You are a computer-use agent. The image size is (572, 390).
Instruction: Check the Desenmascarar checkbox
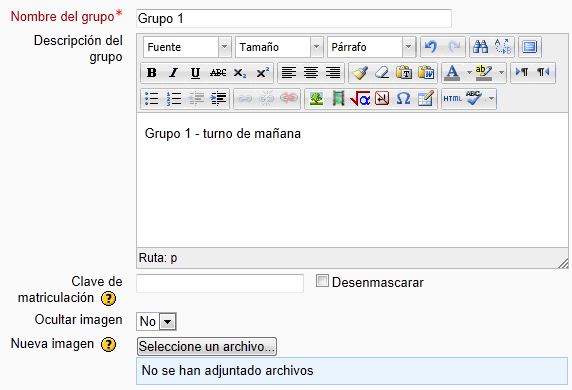(x=322, y=281)
